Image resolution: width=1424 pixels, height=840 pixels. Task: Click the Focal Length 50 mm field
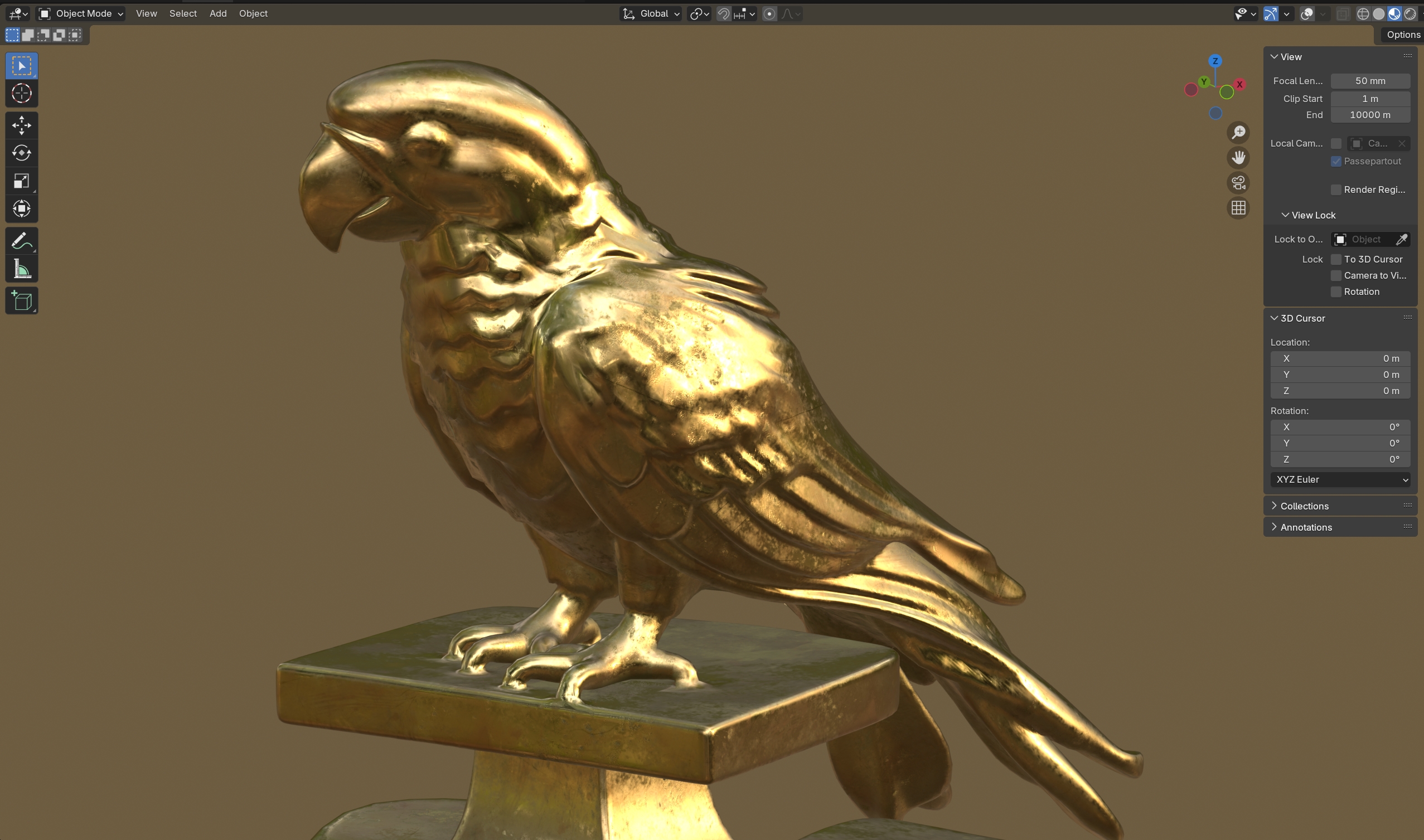[1370, 81]
